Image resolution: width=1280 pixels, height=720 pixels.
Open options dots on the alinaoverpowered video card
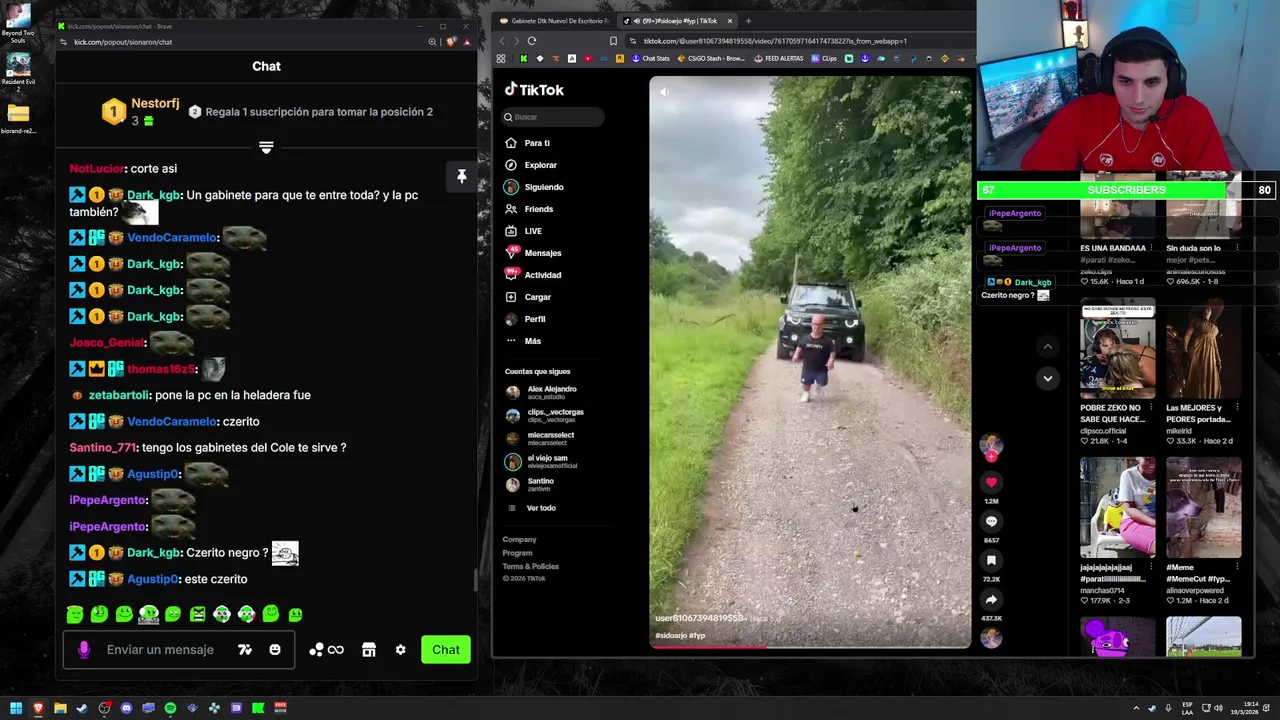(1237, 568)
